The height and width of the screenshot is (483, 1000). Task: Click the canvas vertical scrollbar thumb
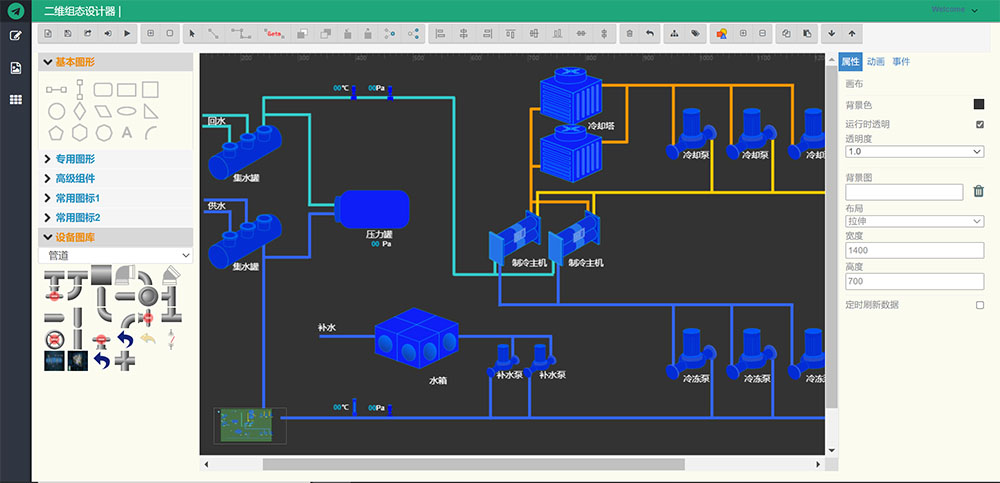coord(831,237)
